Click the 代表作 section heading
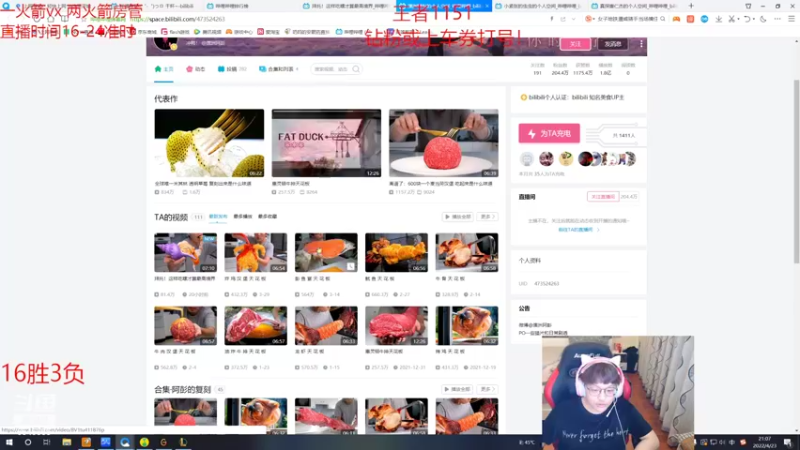 tap(166, 99)
